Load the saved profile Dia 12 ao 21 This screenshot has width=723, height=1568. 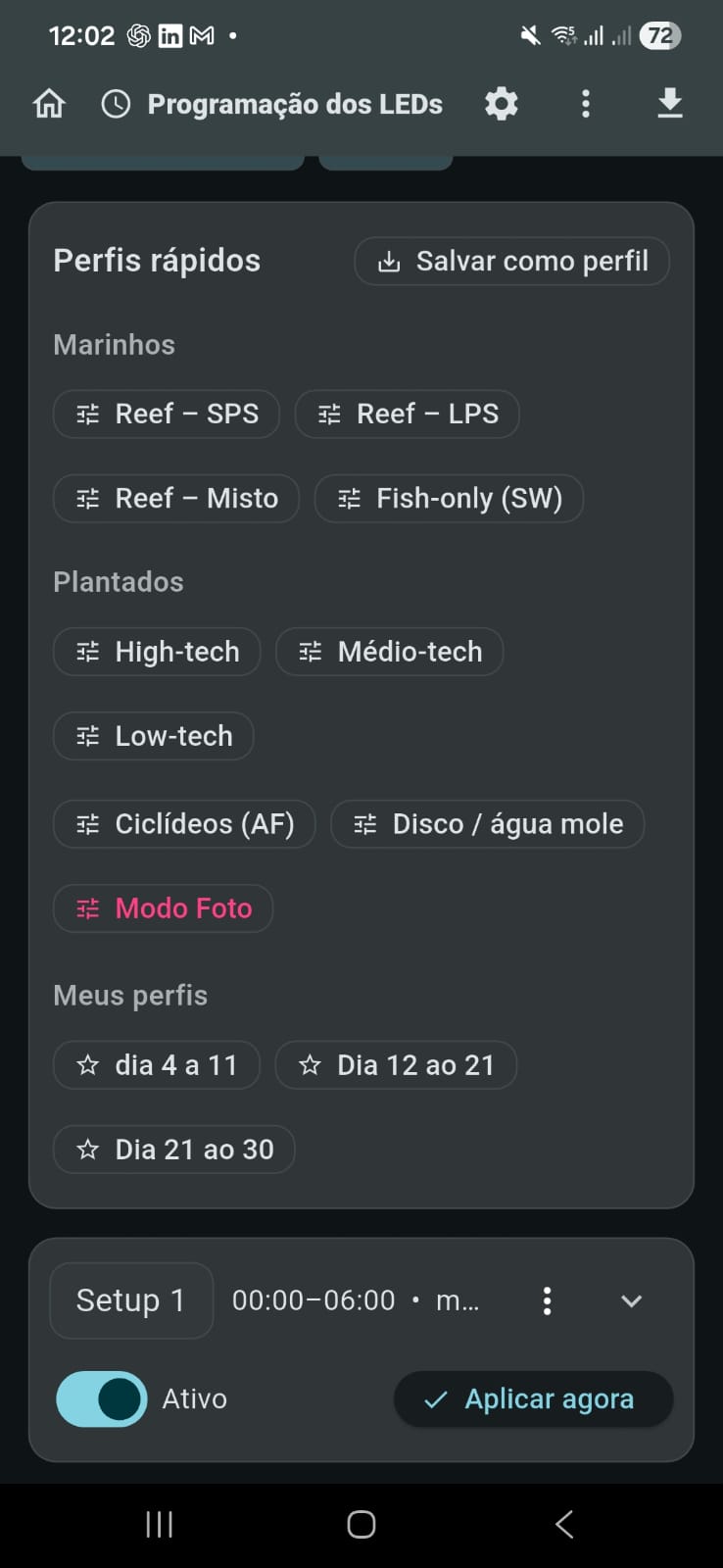pyautogui.click(x=396, y=1065)
